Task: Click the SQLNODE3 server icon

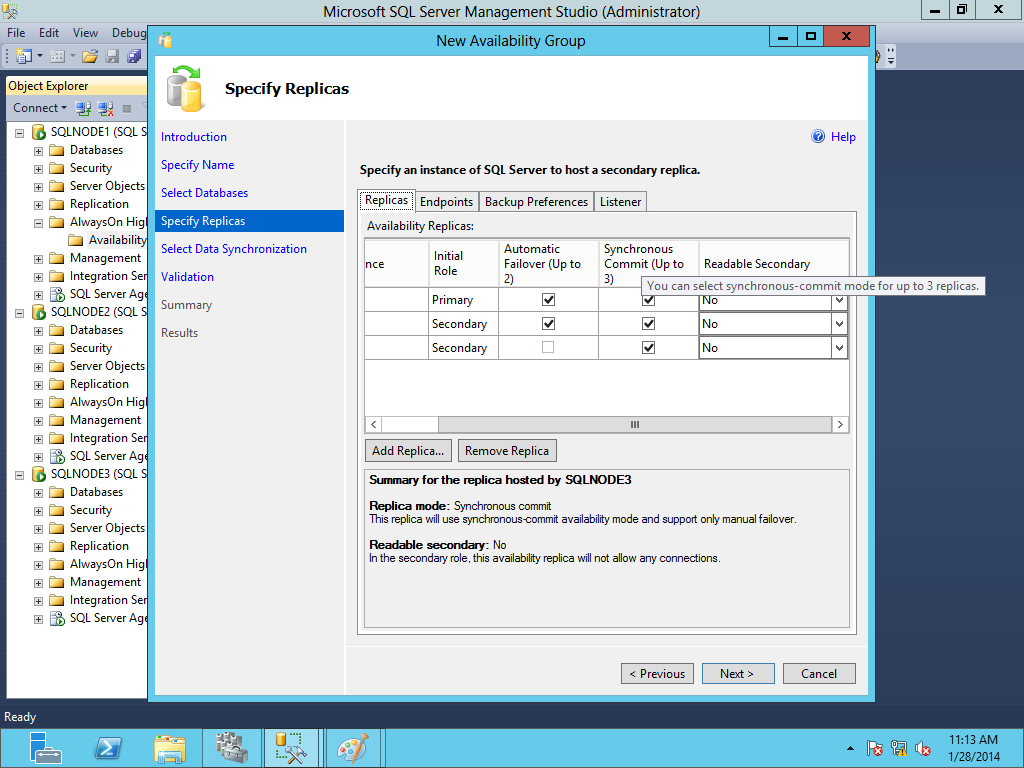Action: (39, 474)
